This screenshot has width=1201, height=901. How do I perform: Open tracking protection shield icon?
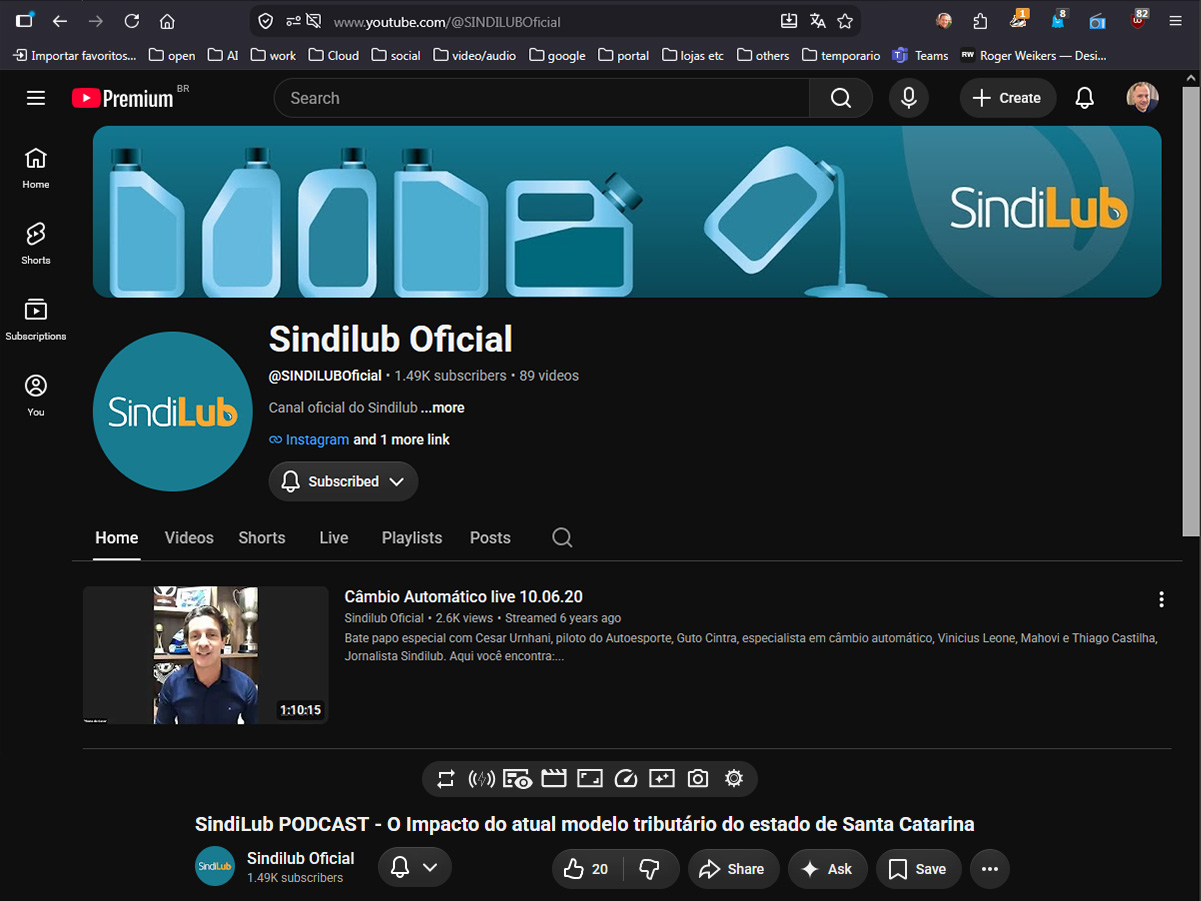(x=265, y=21)
